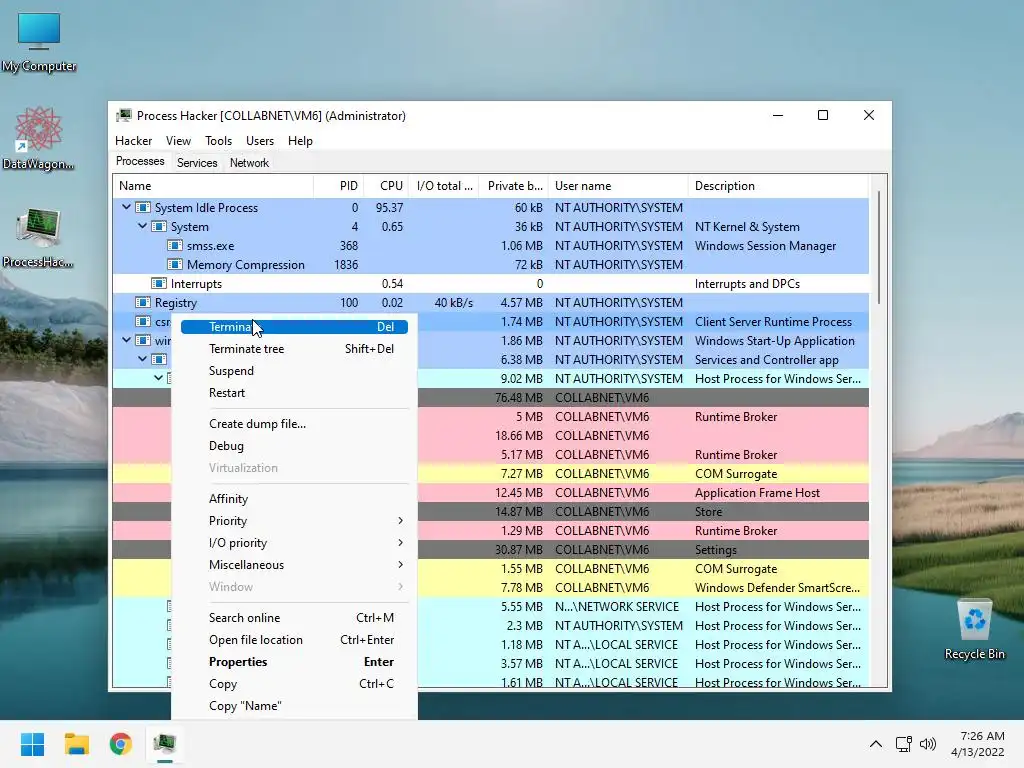The width and height of the screenshot is (1024, 768).
Task: Select the Processes tab
Action: [140, 161]
